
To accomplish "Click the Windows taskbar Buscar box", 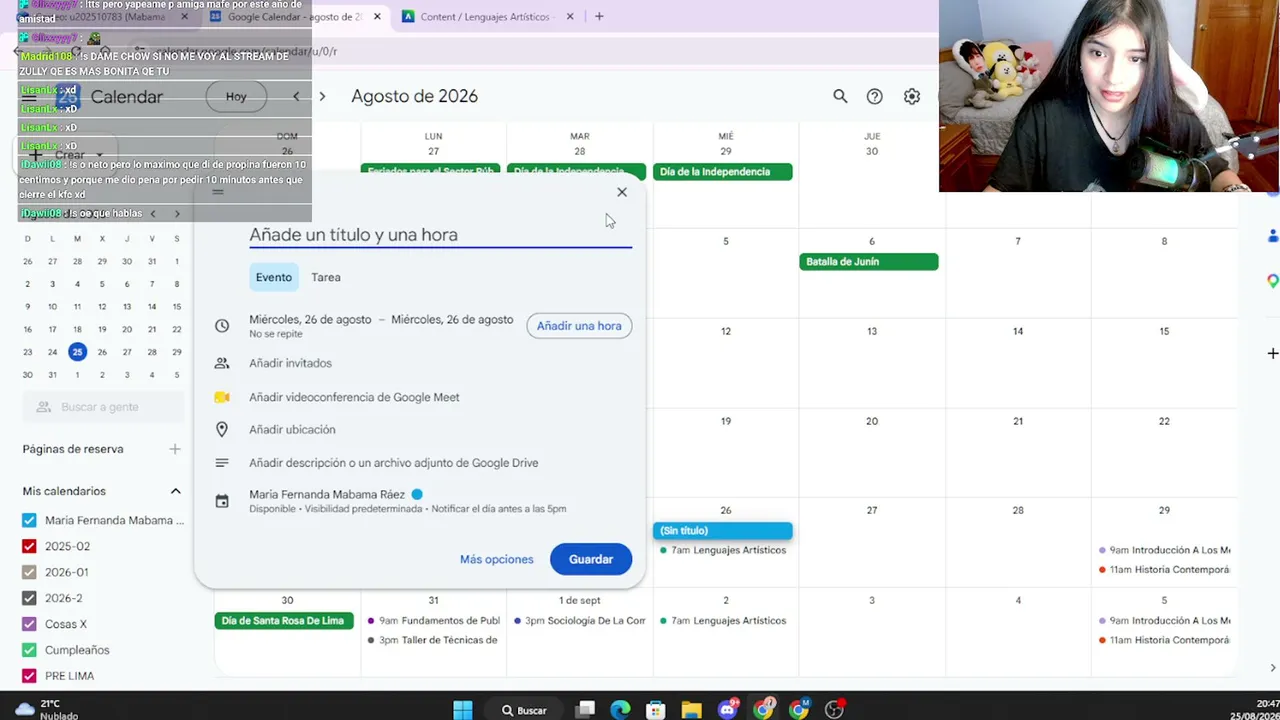I will (x=523, y=710).
